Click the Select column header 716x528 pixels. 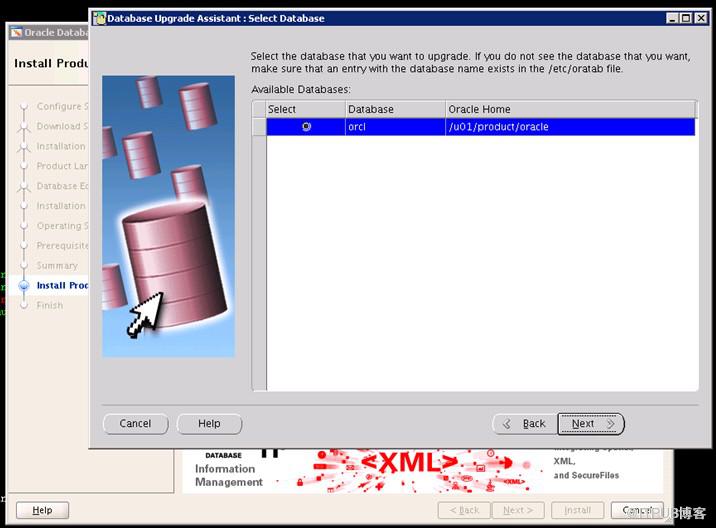(x=305, y=110)
